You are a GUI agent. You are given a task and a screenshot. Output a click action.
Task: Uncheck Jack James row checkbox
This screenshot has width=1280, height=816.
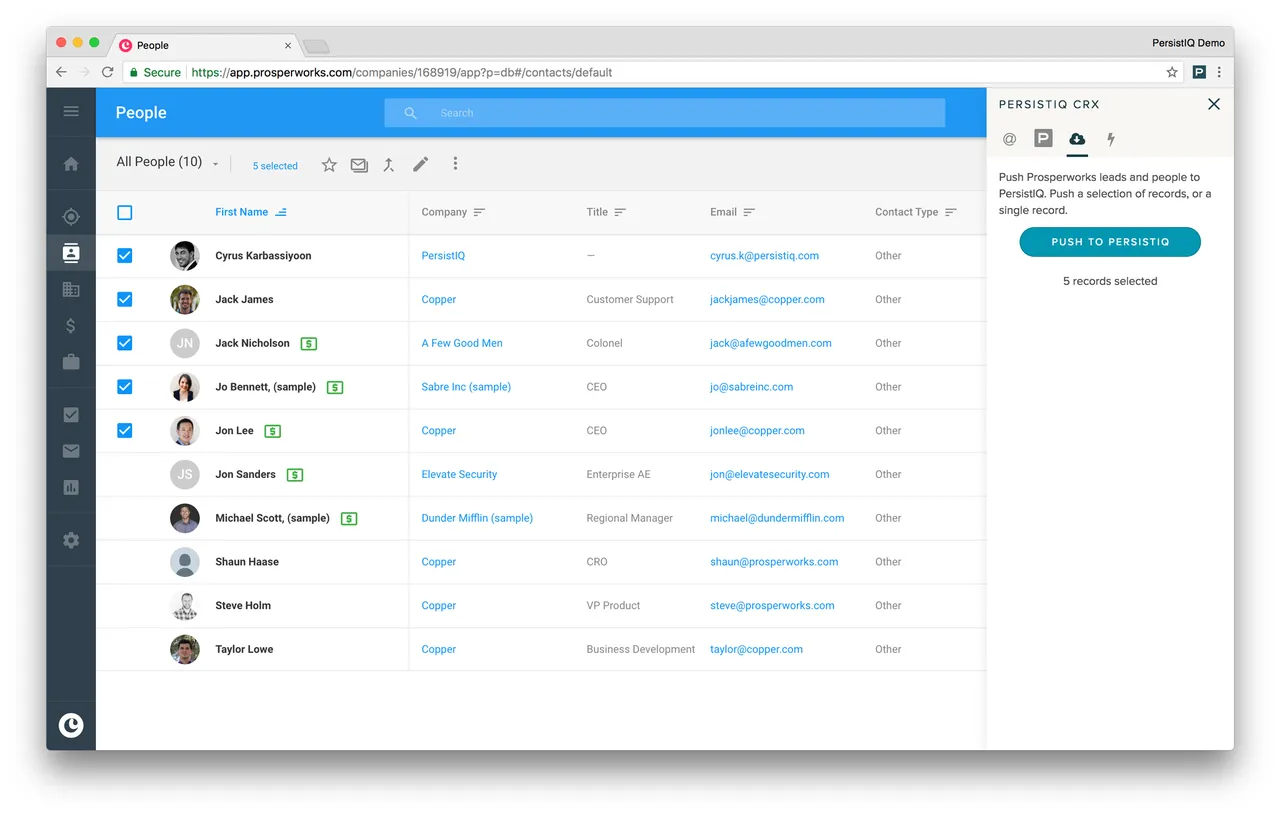[x=124, y=299]
